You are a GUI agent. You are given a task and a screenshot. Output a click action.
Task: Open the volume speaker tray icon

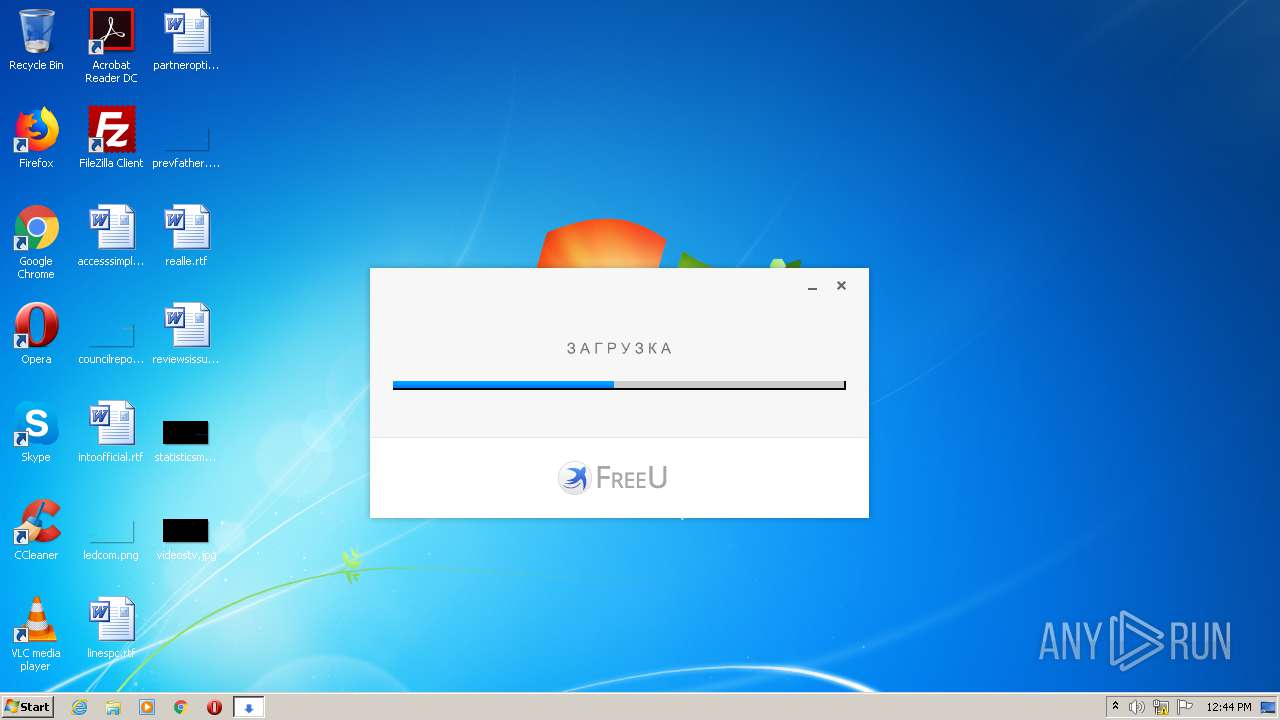point(1137,707)
